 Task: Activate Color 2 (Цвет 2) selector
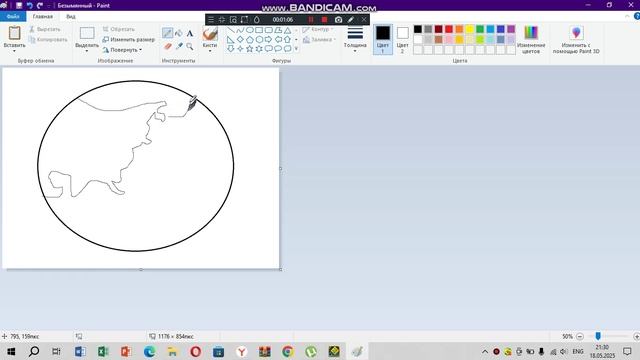click(x=402, y=40)
